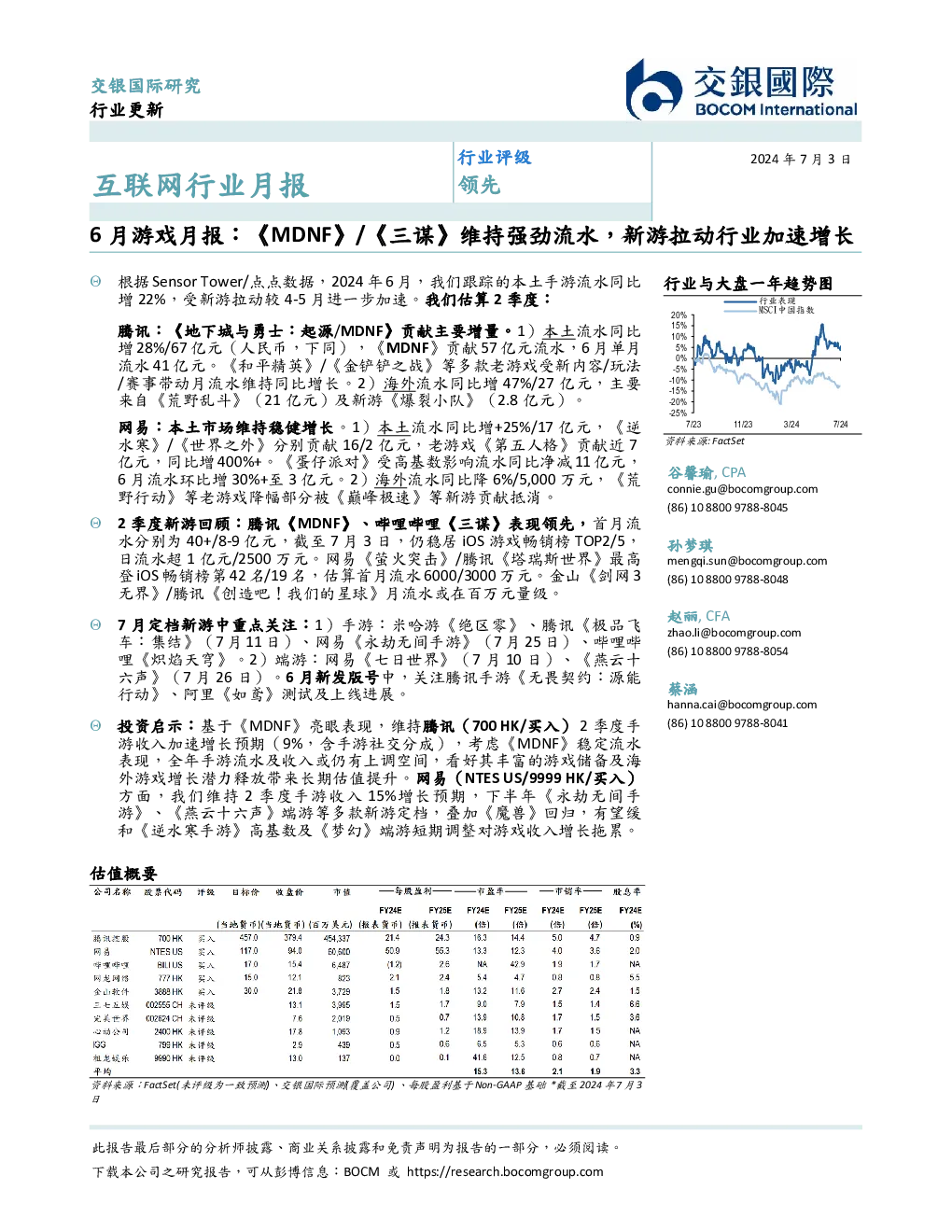The height and width of the screenshot is (1232, 952).
Task: Click analyst name 孙梦琪
Action: coord(690,545)
